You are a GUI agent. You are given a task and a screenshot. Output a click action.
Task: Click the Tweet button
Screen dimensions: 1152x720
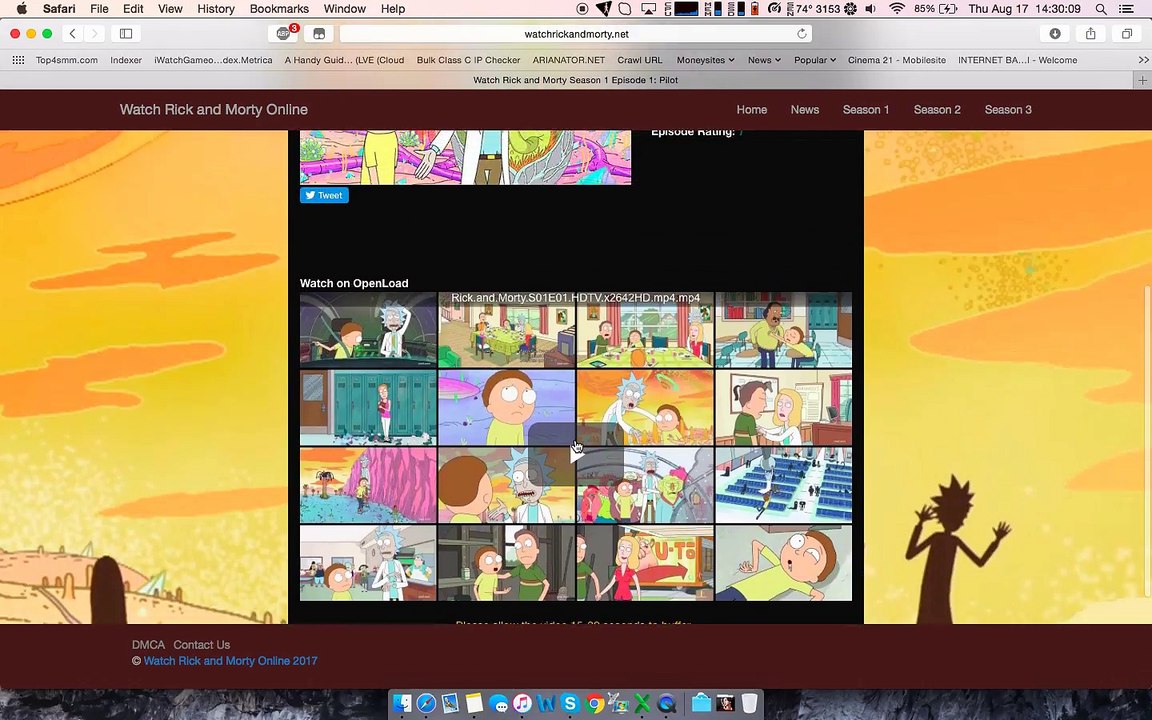[x=324, y=195]
